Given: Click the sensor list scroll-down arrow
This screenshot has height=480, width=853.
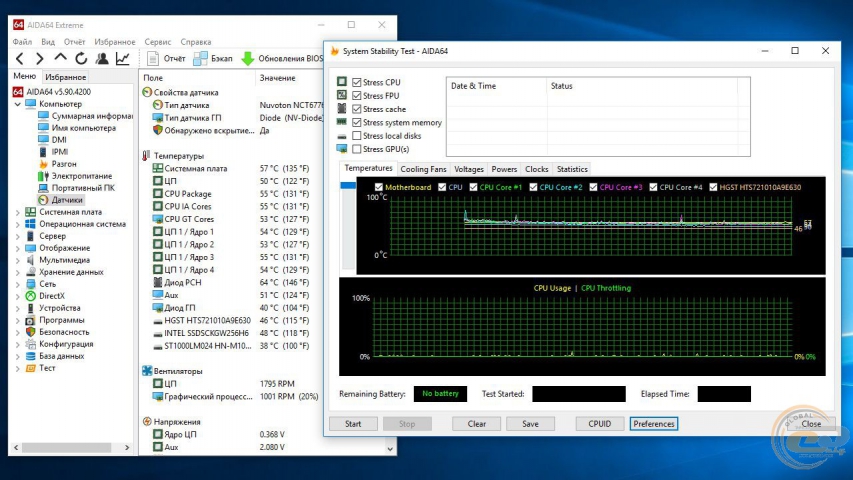Looking at the screenshot, I should pos(390,449).
